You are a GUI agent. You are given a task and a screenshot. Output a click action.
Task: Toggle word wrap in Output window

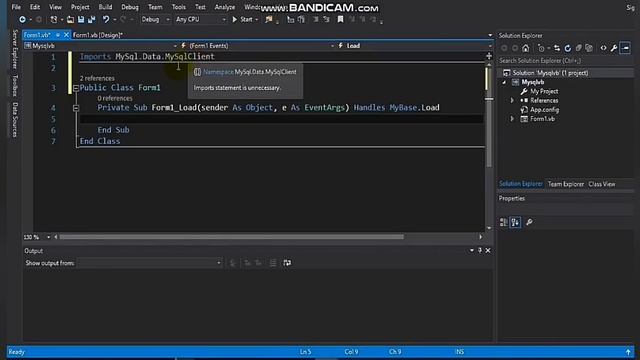[287, 263]
